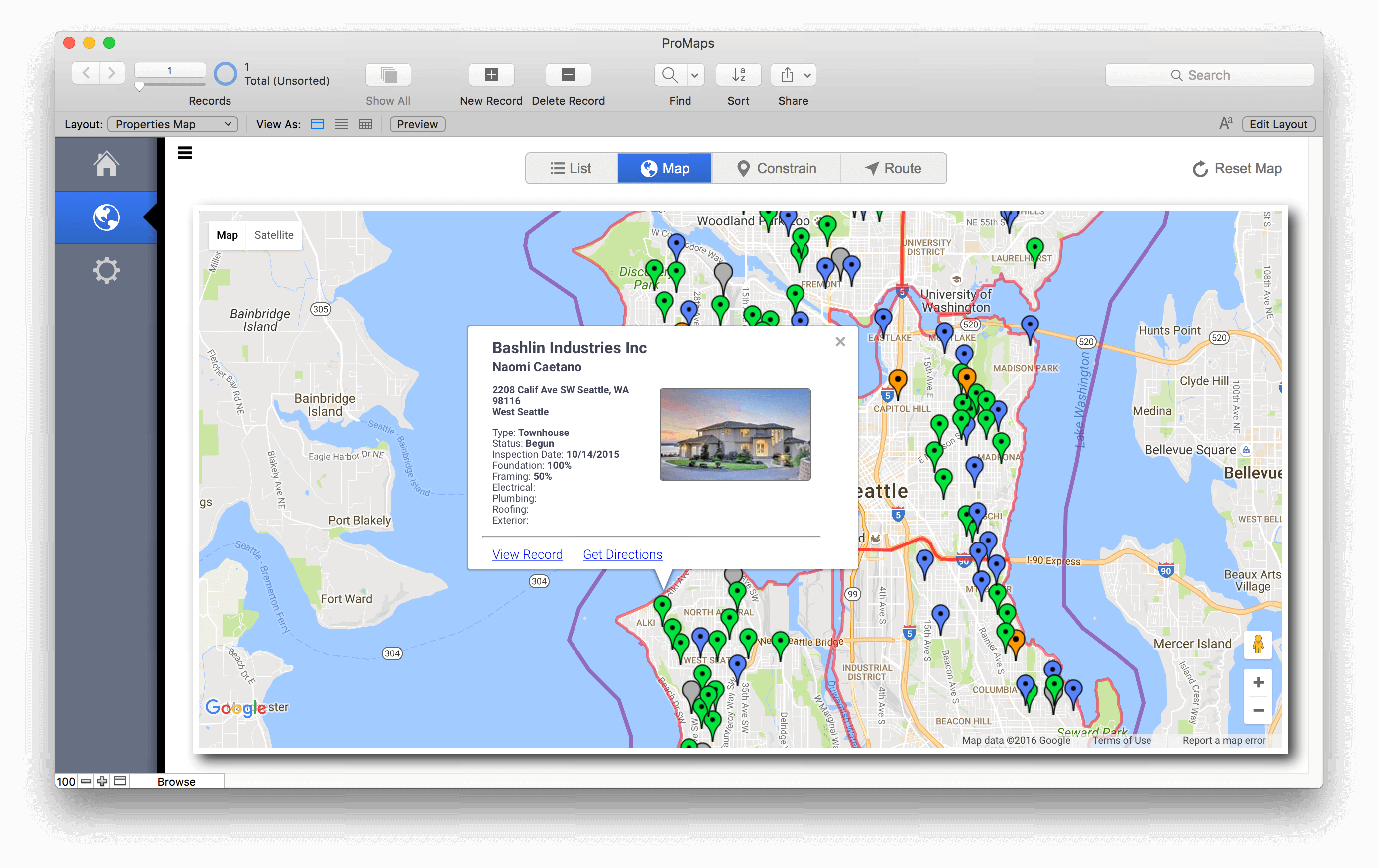Click the zoom level 100 value
The height and width of the screenshot is (868, 1379).
point(66,781)
